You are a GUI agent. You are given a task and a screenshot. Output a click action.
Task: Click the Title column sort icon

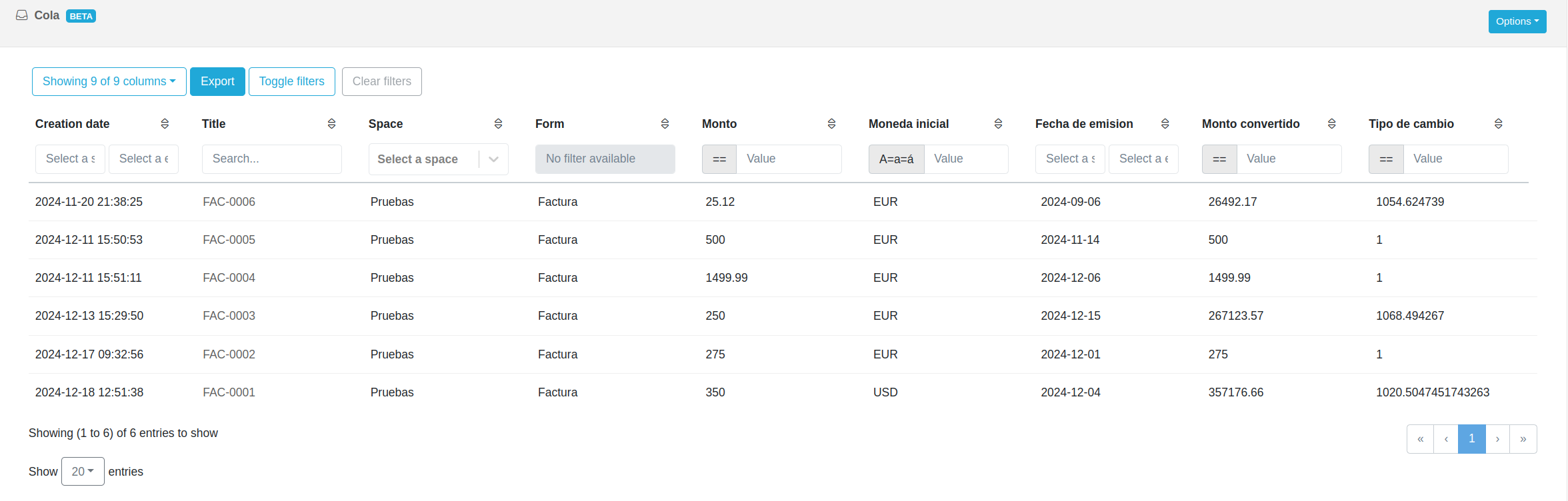coord(331,124)
